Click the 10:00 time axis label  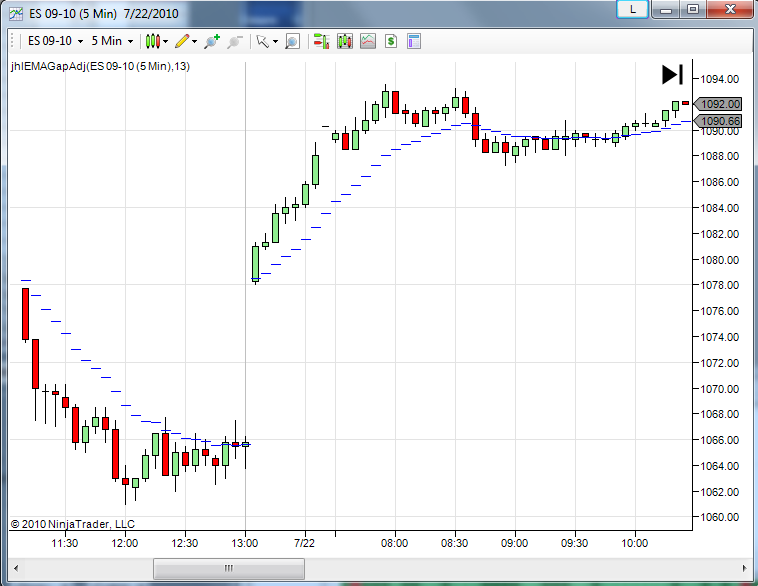click(x=634, y=543)
